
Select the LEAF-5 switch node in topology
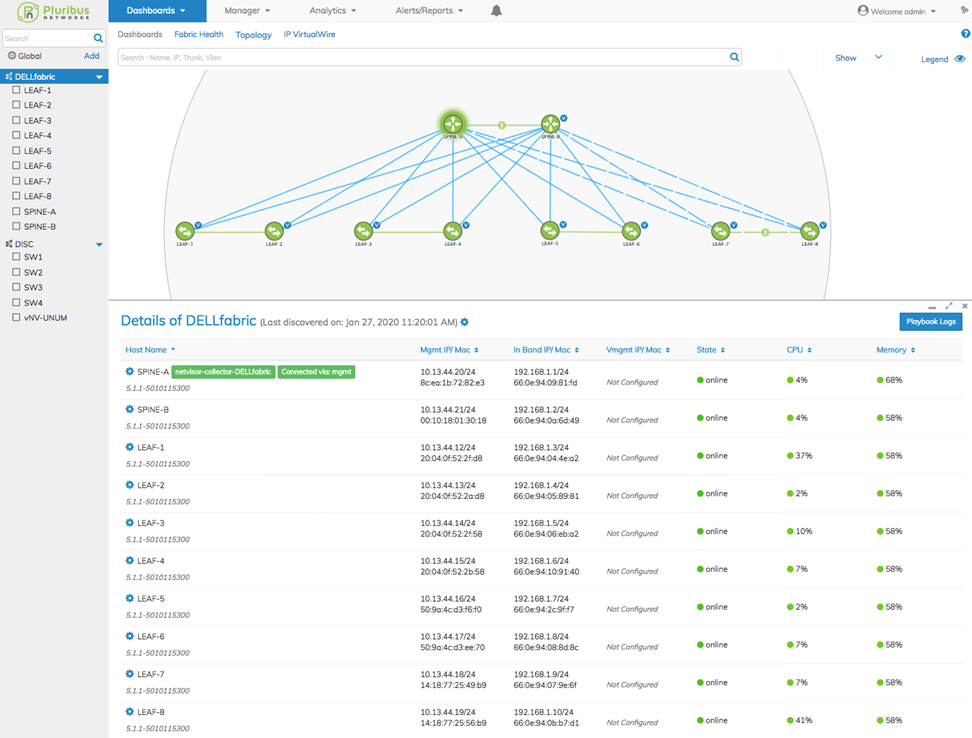click(550, 231)
